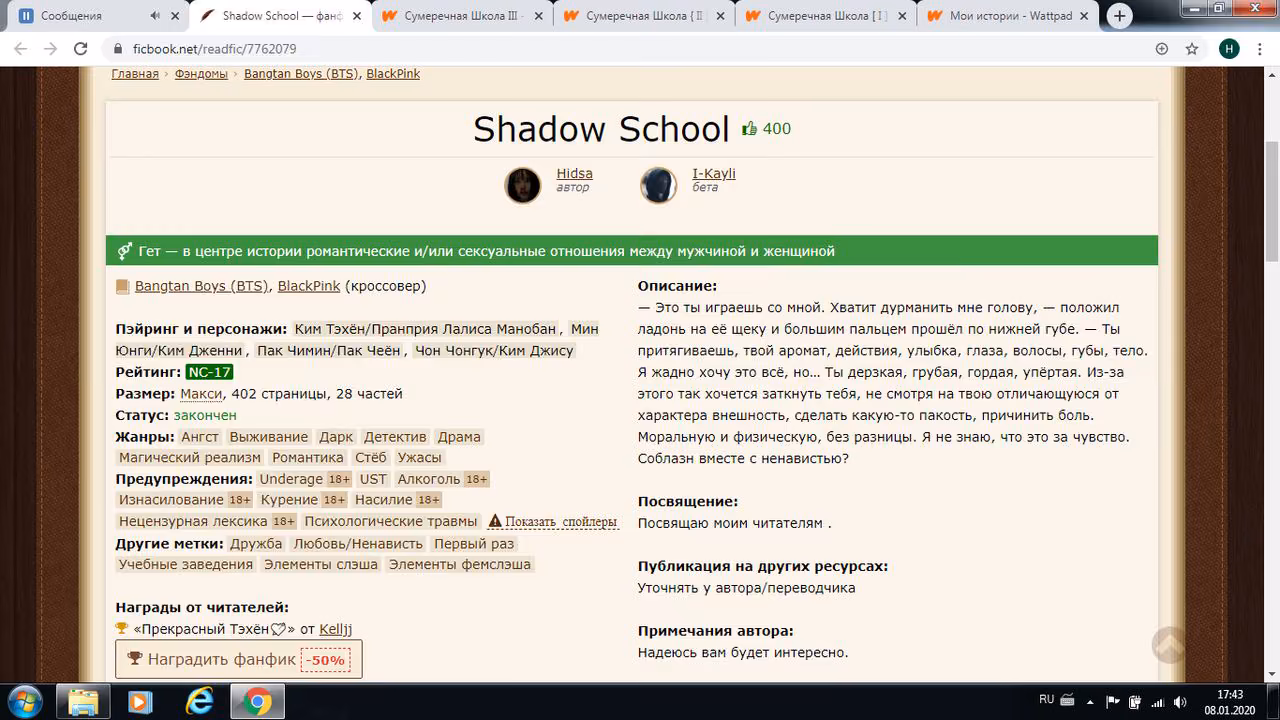Click the circled plus install icon in address bar

coord(1162,49)
